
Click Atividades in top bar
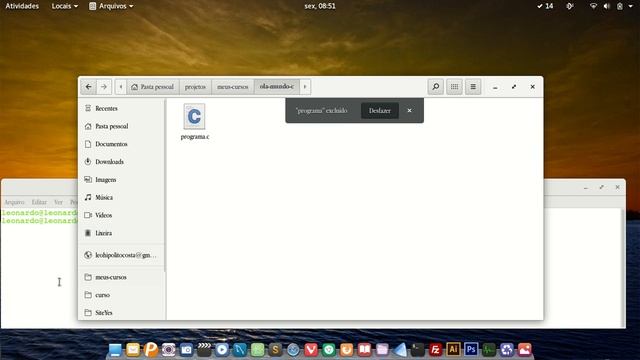click(22, 6)
